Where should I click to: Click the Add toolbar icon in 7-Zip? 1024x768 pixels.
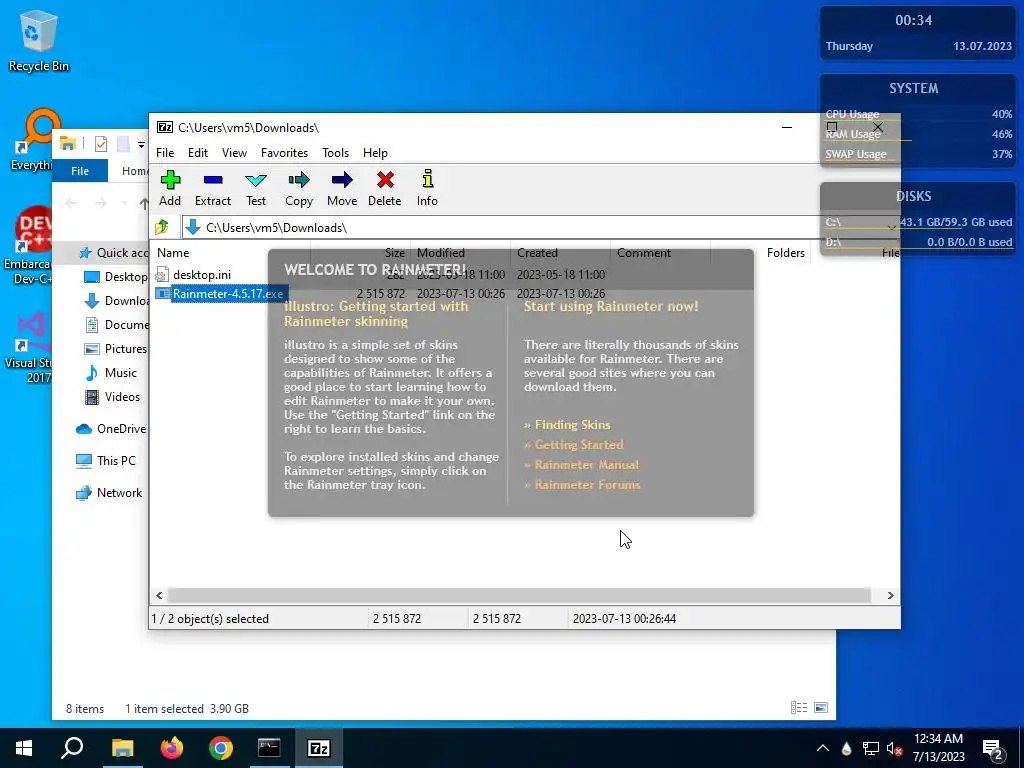[170, 188]
